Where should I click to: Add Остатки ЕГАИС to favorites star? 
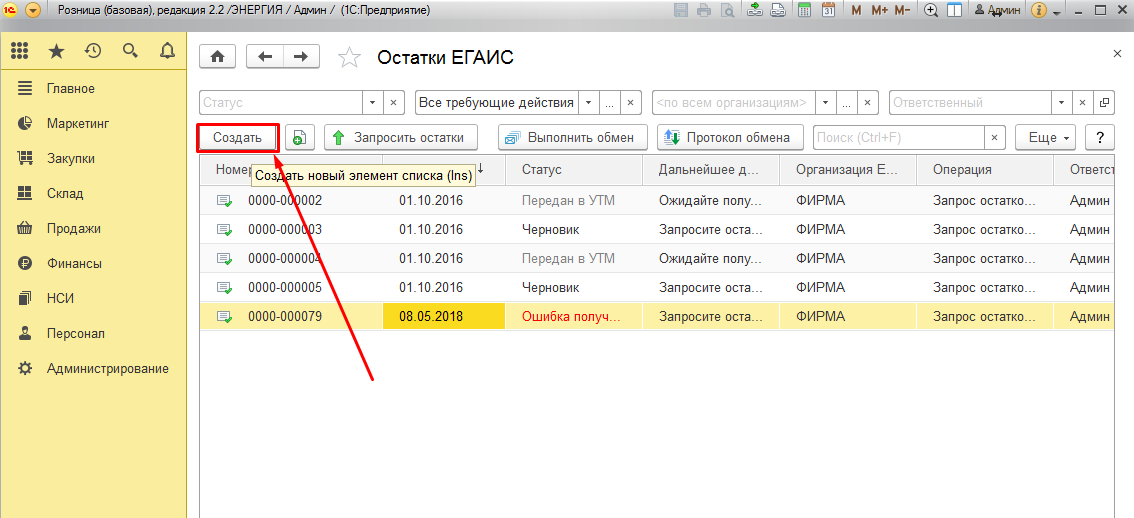point(349,58)
